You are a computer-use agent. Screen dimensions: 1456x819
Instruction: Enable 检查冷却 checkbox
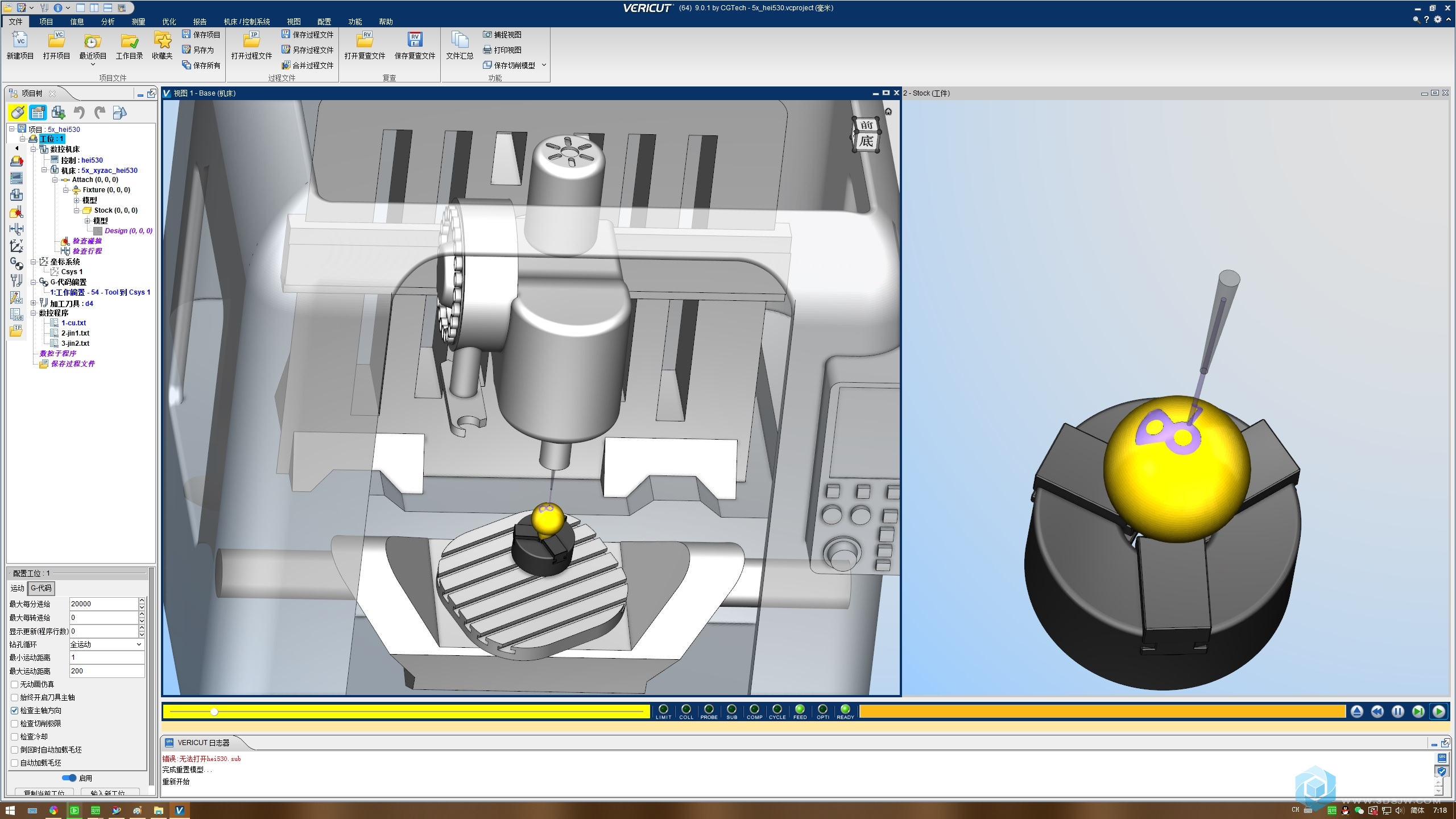pos(15,737)
